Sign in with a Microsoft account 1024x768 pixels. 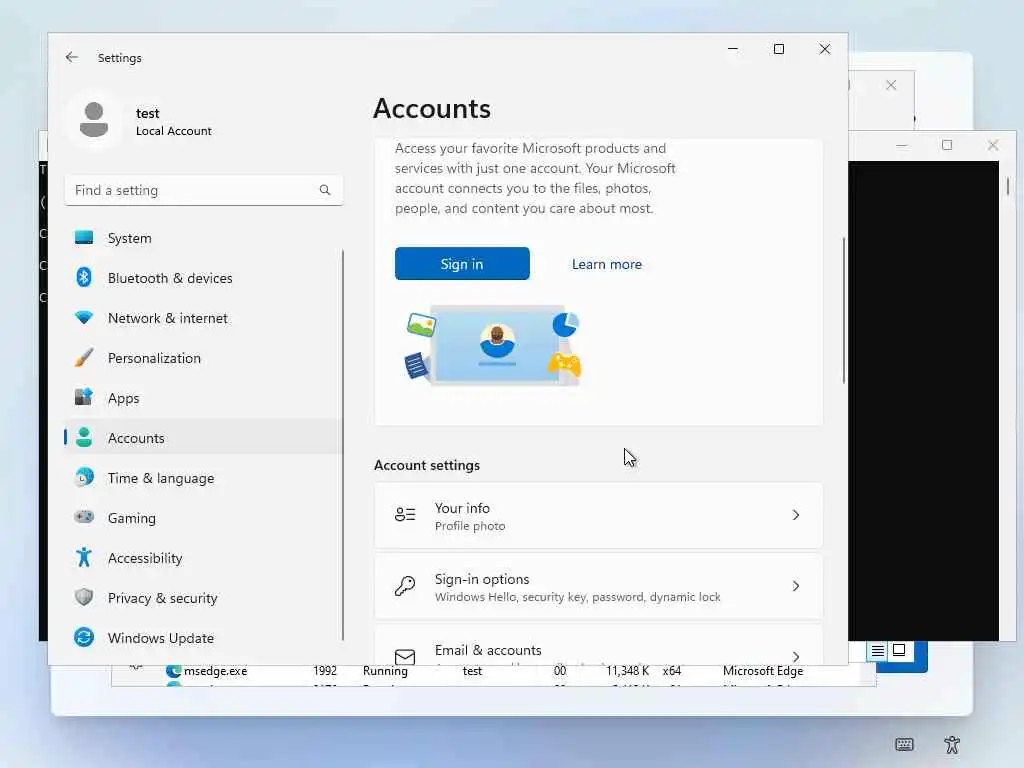(462, 263)
